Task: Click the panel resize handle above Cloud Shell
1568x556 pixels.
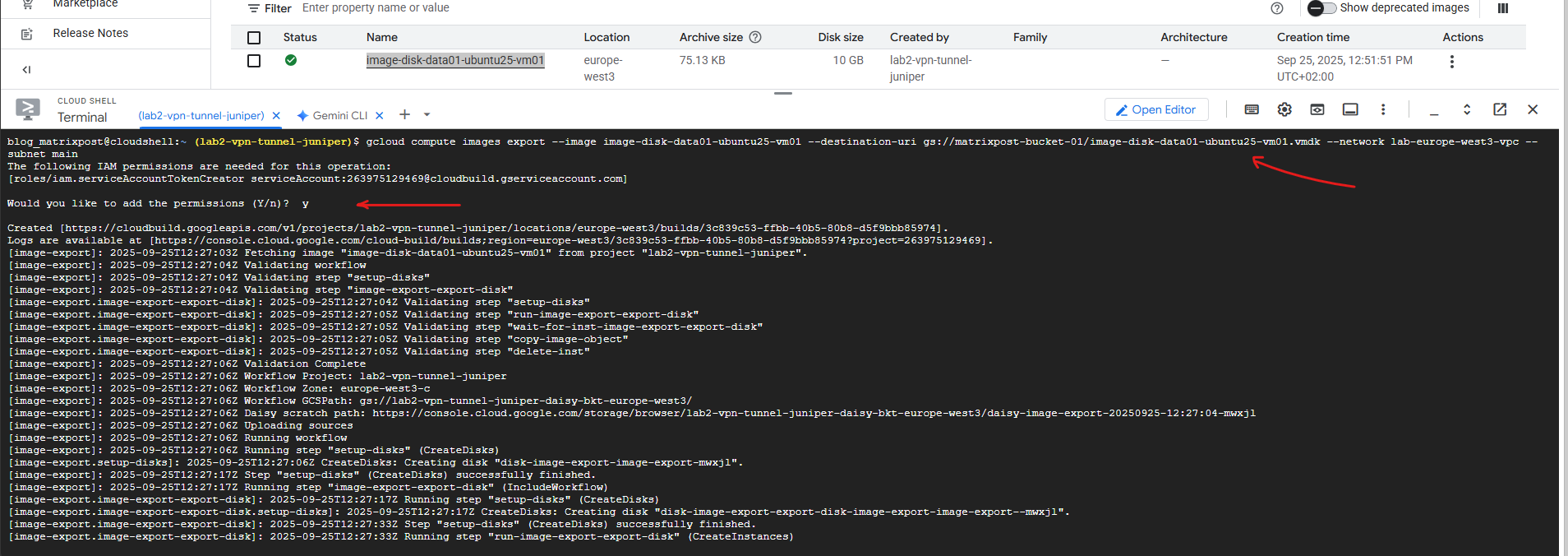Action: point(783,93)
